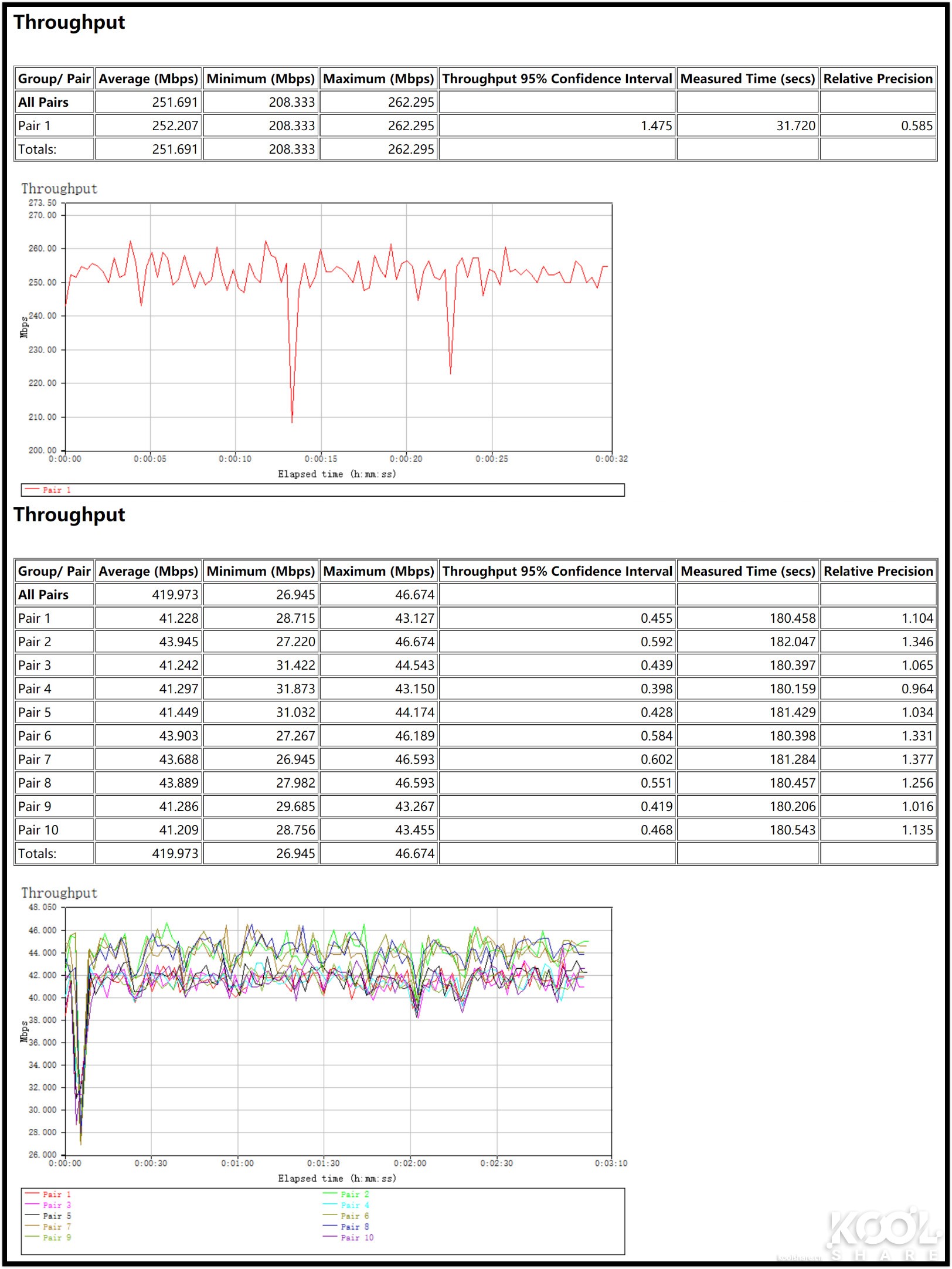
Task: Select the 48.050 y-axis label
Action: pyautogui.click(x=42, y=907)
